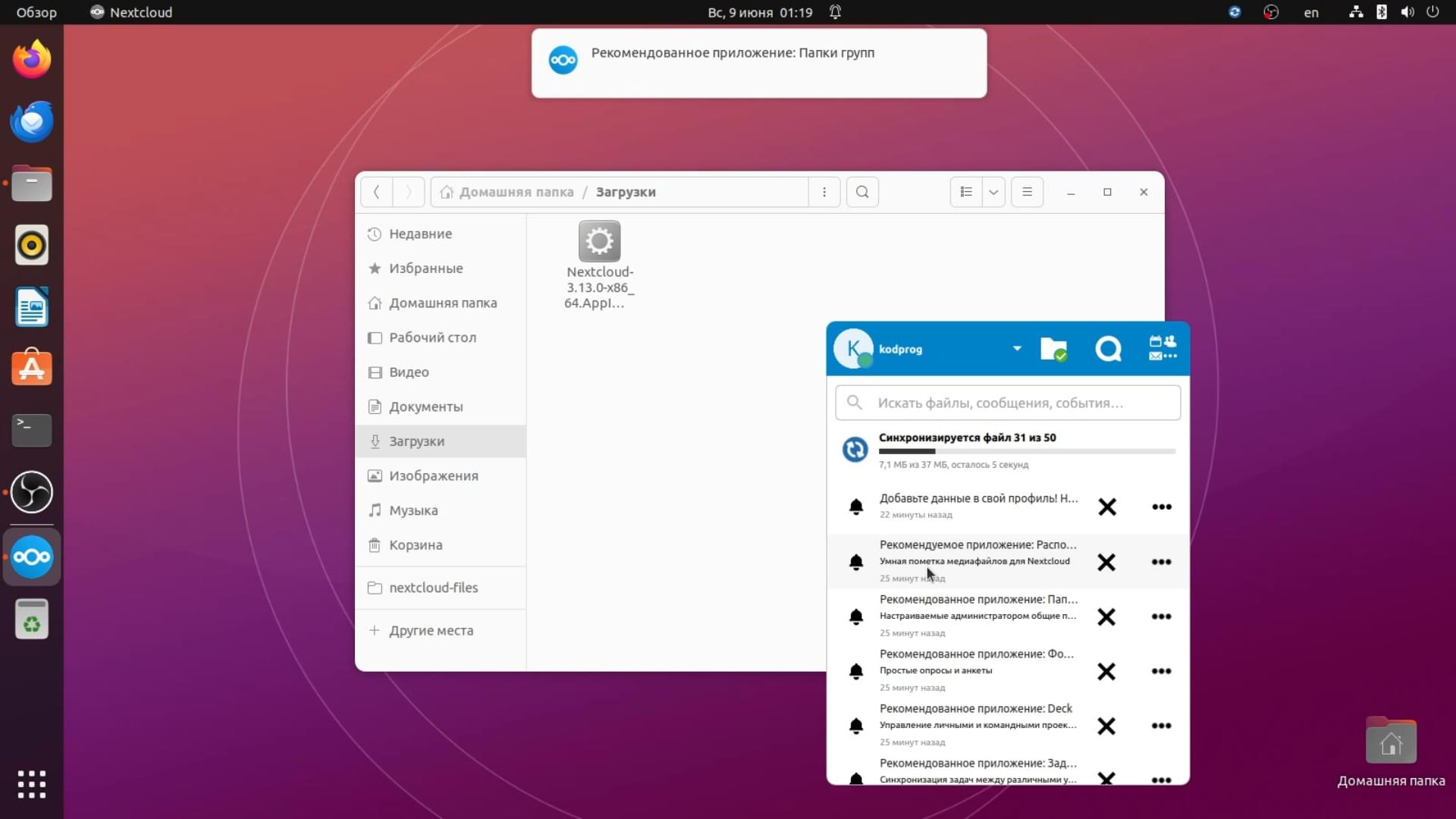Dismiss the 'Фо…' recommended app notification

coord(1107,671)
